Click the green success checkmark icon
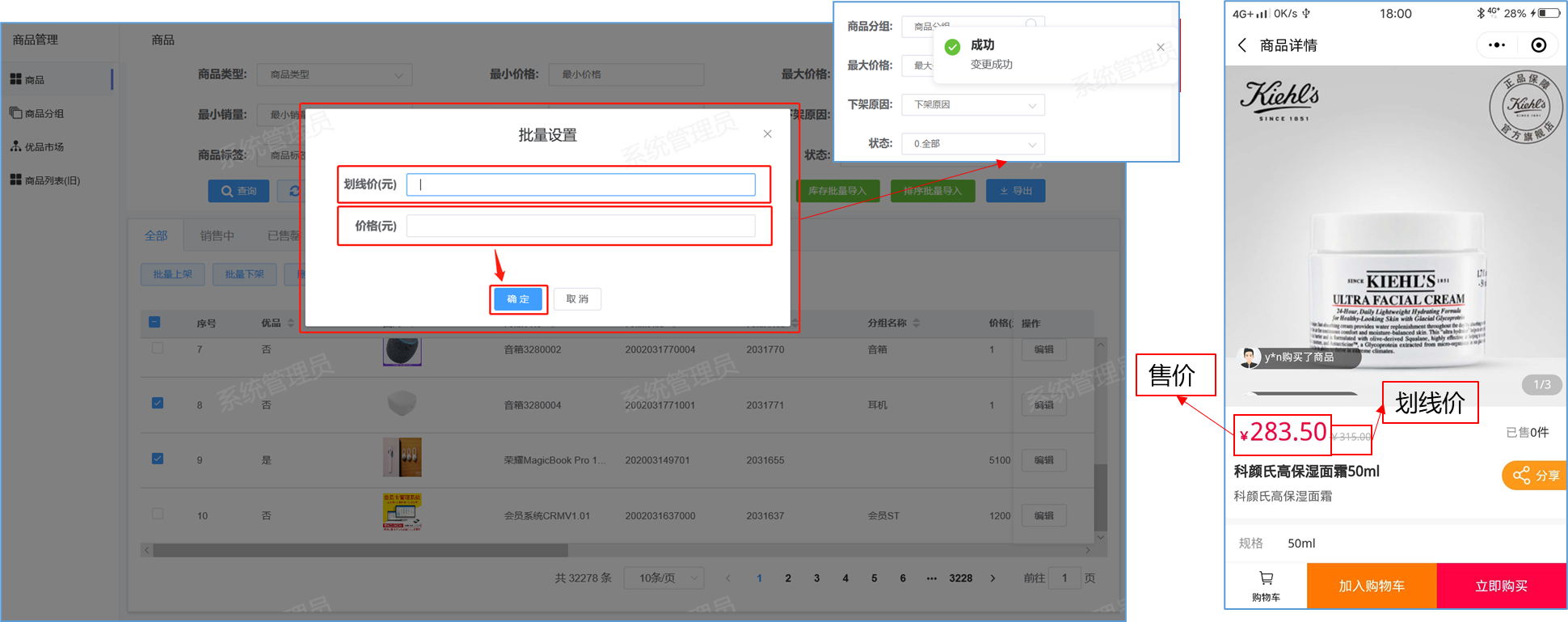Viewport: 1568px width, 622px height. (953, 47)
